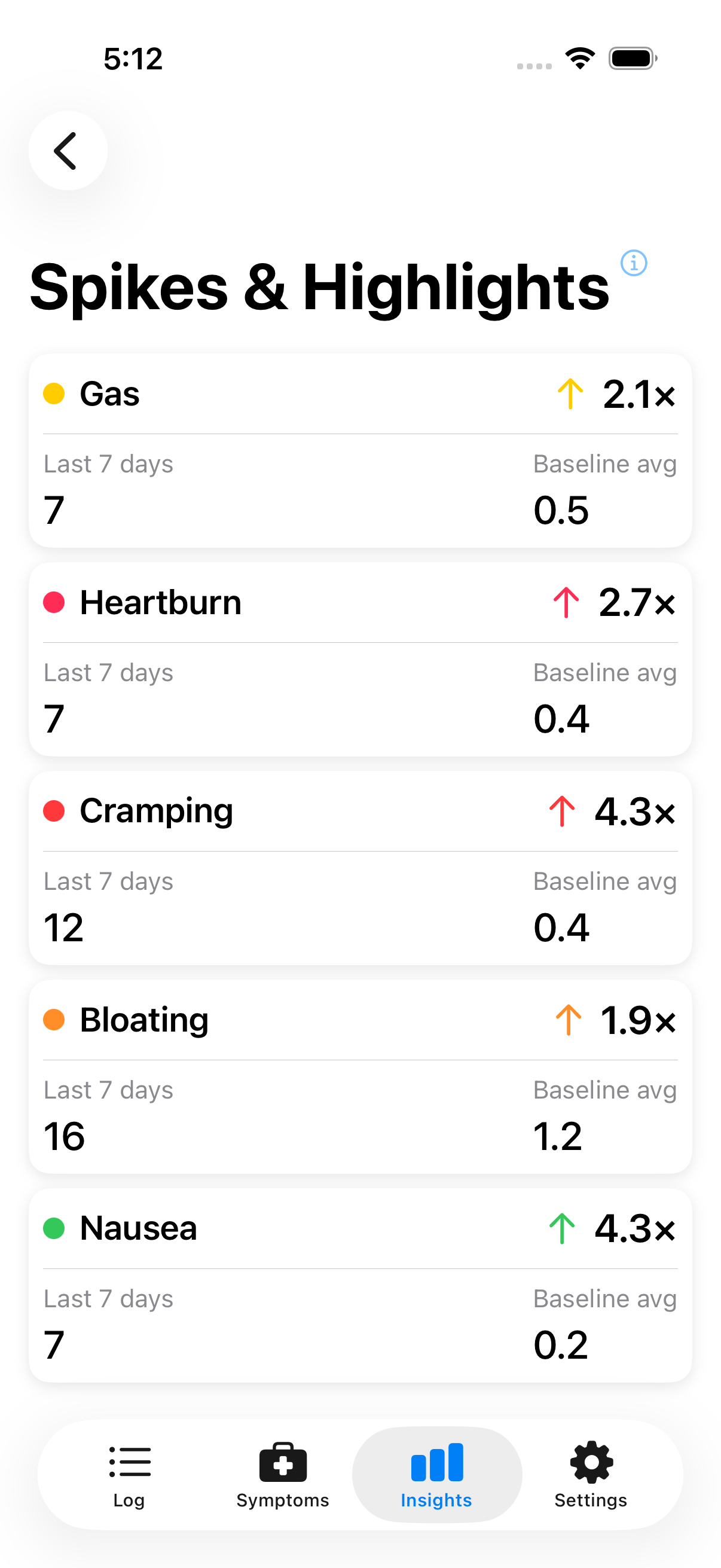Tap the Log list icon
The image size is (721, 1568).
pyautogui.click(x=130, y=1462)
